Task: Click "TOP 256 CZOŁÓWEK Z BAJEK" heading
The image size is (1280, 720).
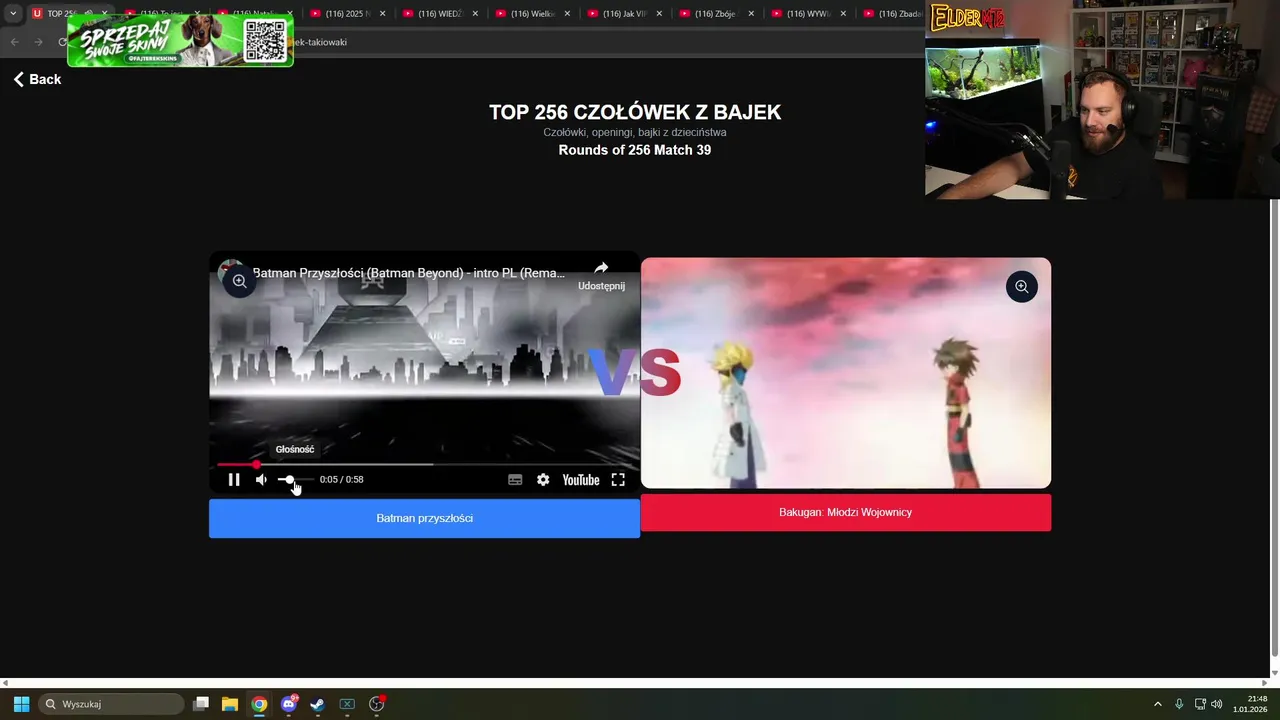Action: coord(635,113)
